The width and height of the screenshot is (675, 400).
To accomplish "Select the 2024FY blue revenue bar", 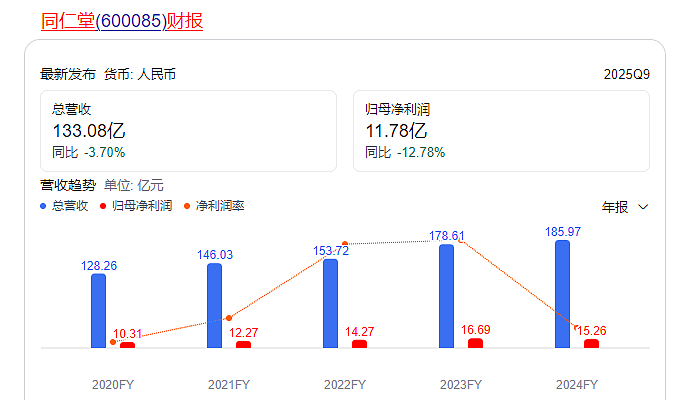I will pos(562,294).
